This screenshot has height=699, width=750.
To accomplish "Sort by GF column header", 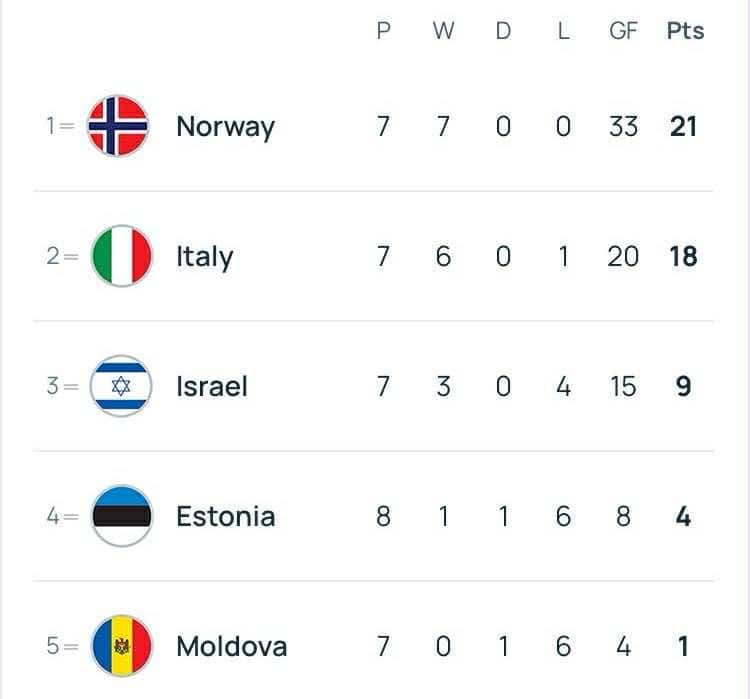I will pyautogui.click(x=623, y=31).
